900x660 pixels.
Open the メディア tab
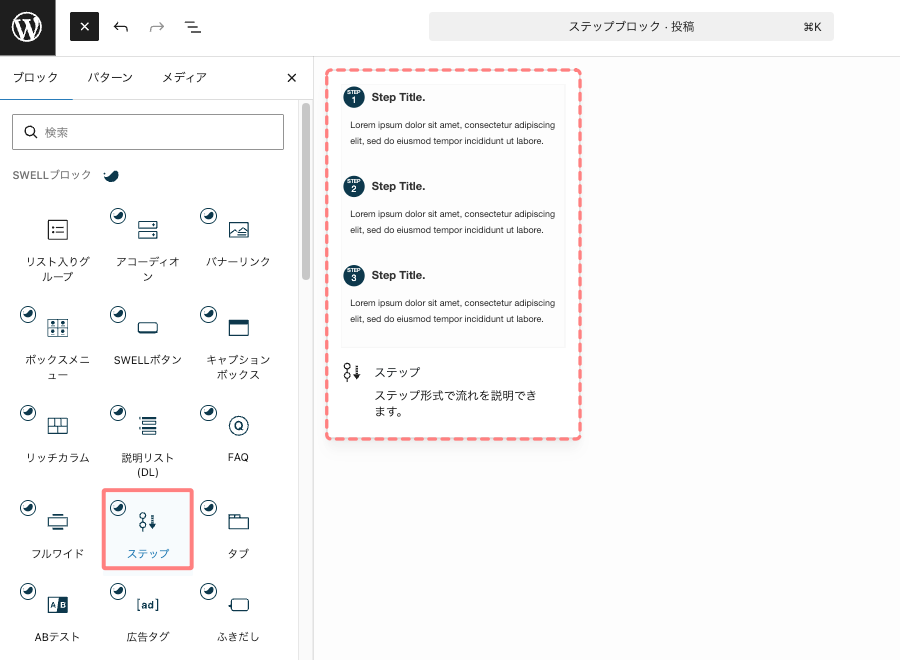click(182, 77)
